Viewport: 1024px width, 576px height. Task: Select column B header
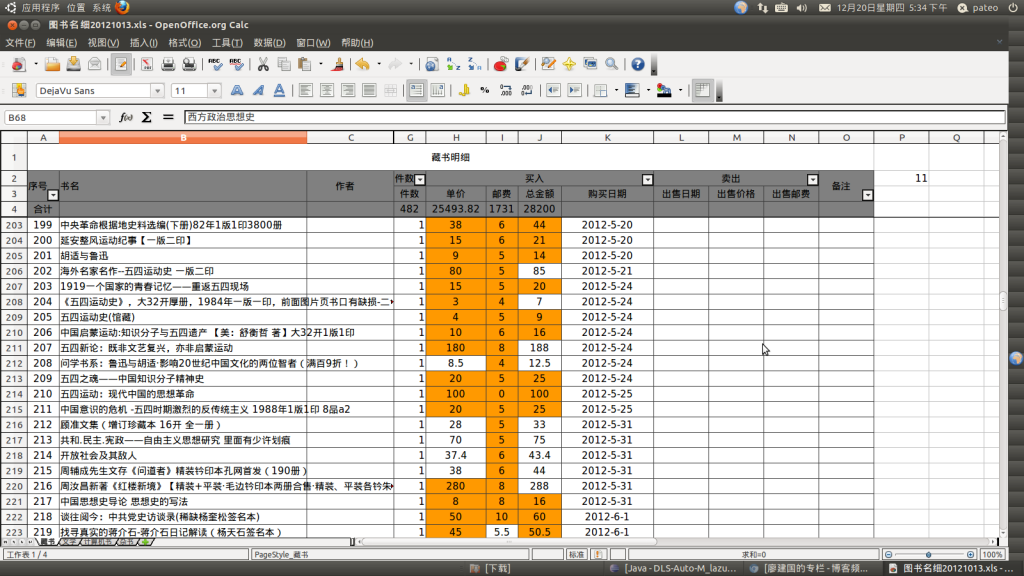pos(183,138)
